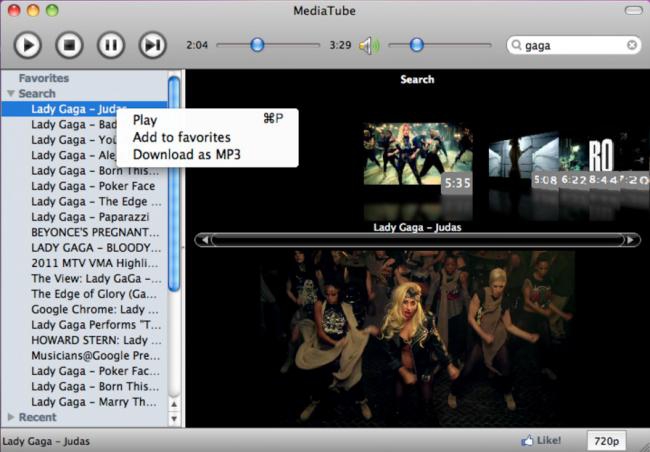This screenshot has height=452, width=650.
Task: Select 2011 MTV VMA Highli... row
Action: point(84,262)
